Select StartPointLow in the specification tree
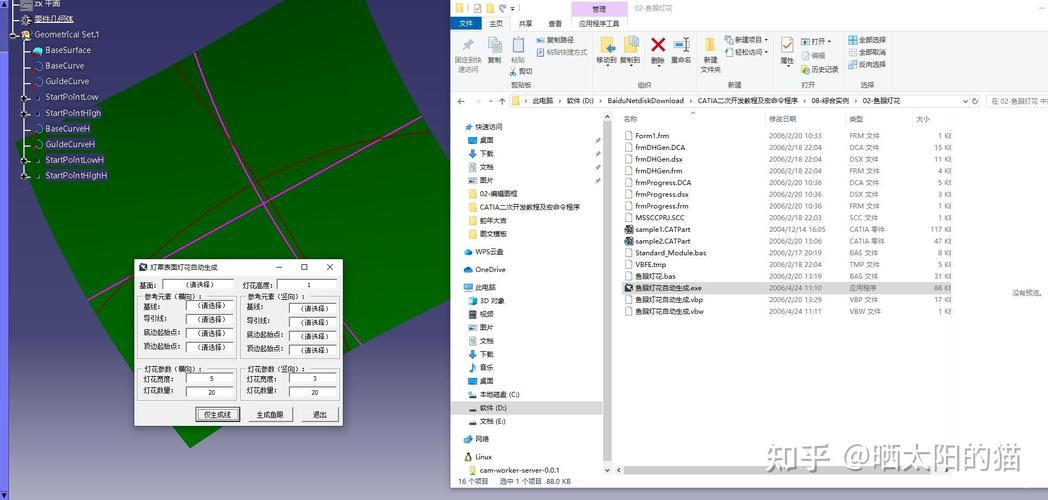 (71, 97)
